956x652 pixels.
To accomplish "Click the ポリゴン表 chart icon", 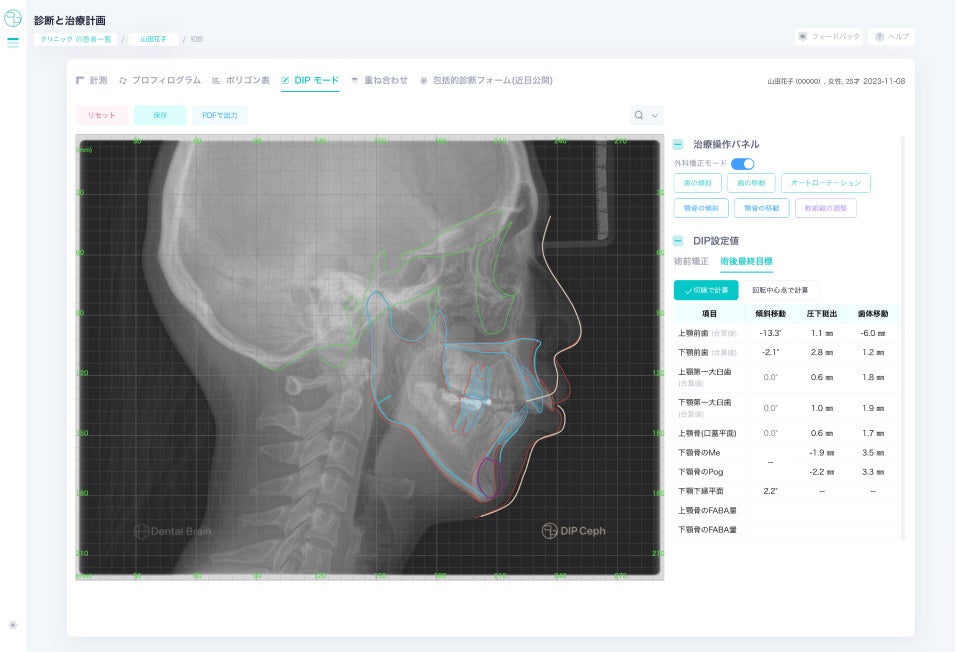I will (216, 81).
